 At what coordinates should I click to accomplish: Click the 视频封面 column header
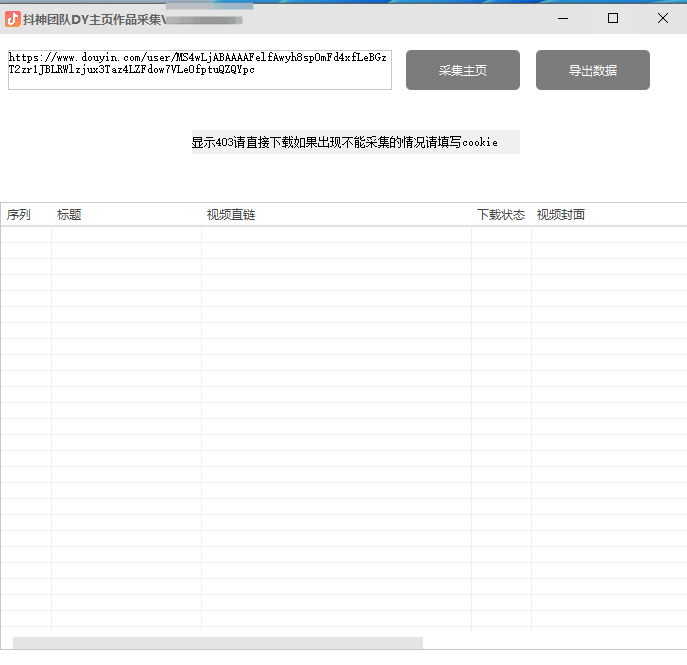pos(561,215)
